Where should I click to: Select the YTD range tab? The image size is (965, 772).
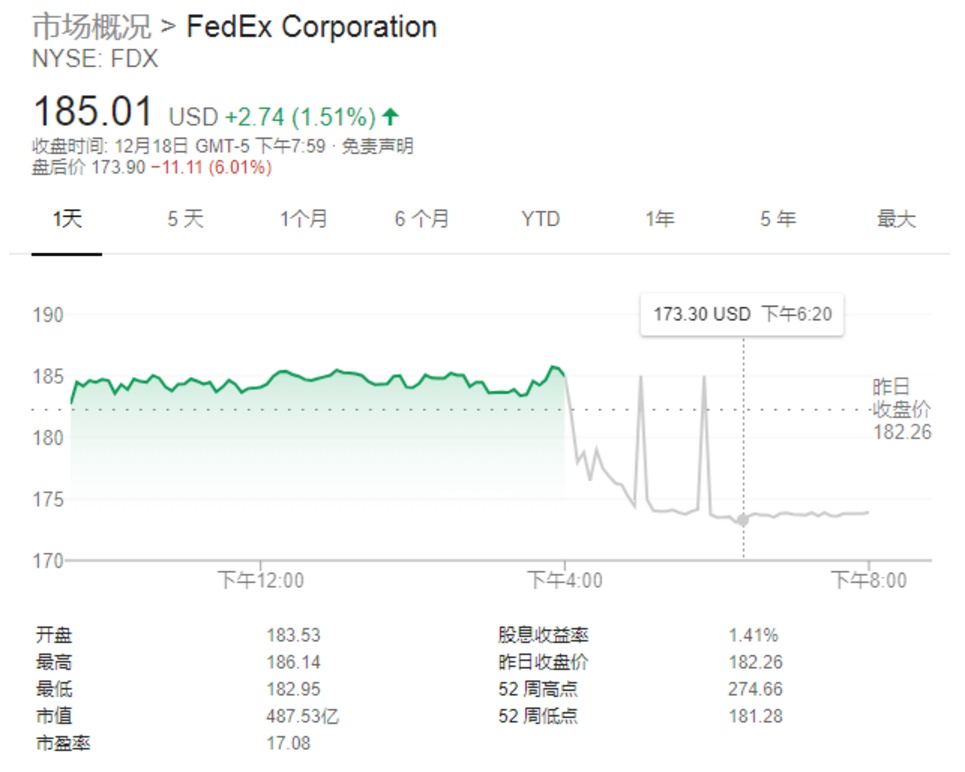tap(540, 219)
